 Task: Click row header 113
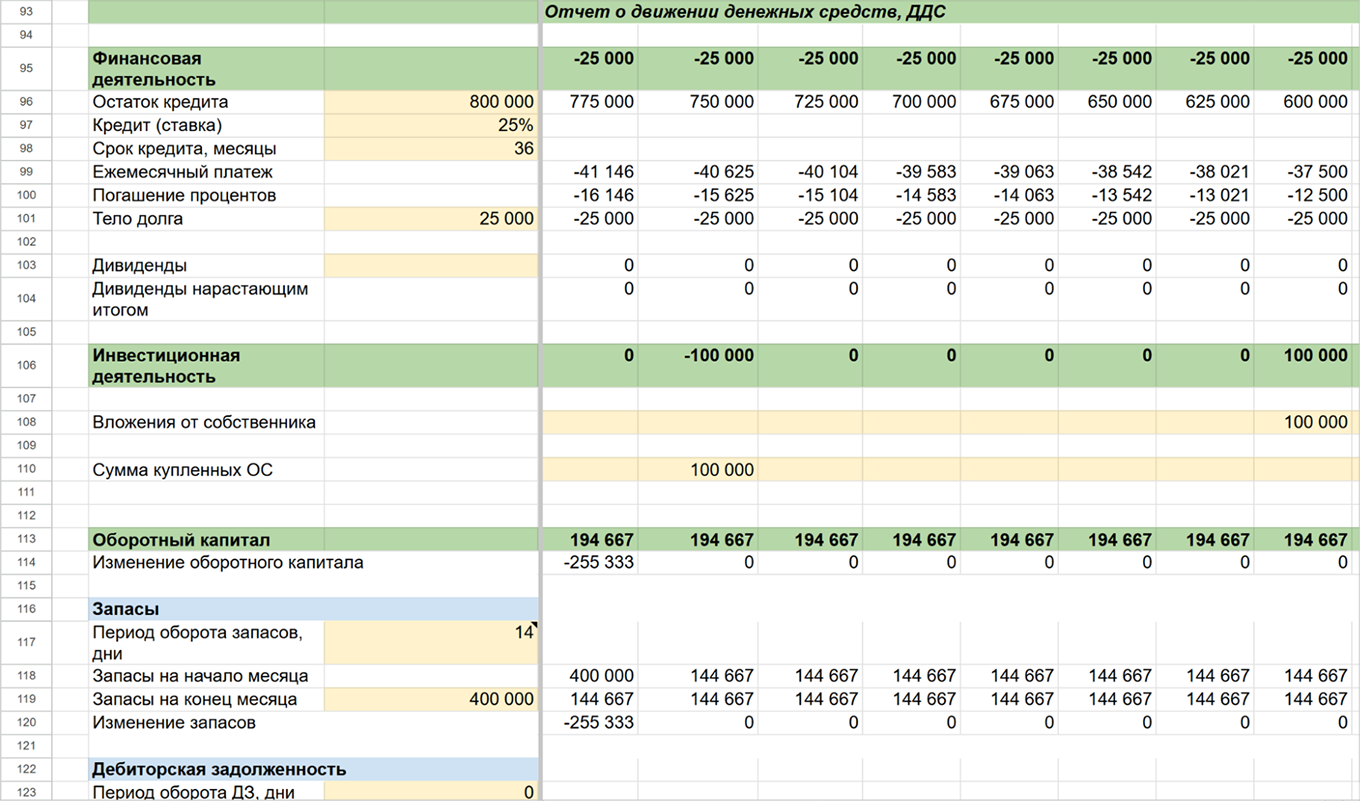[x=26, y=539]
